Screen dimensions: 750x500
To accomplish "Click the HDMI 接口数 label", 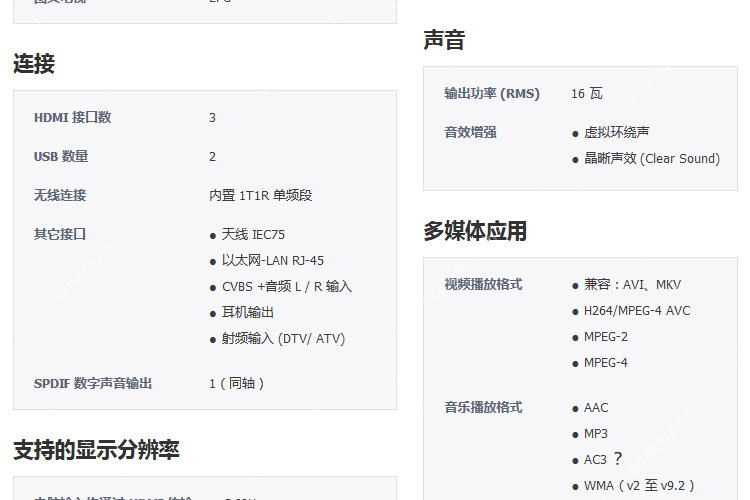I will click(72, 117).
